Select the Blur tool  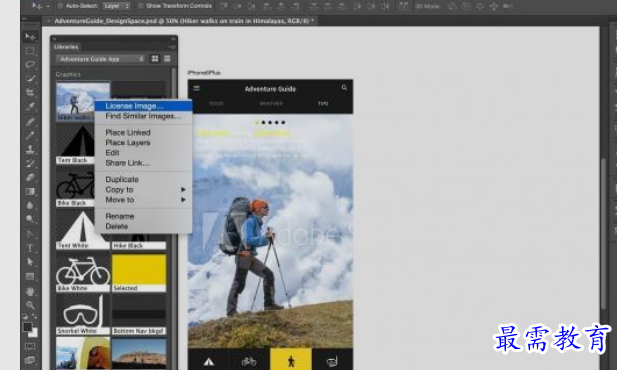(30, 205)
